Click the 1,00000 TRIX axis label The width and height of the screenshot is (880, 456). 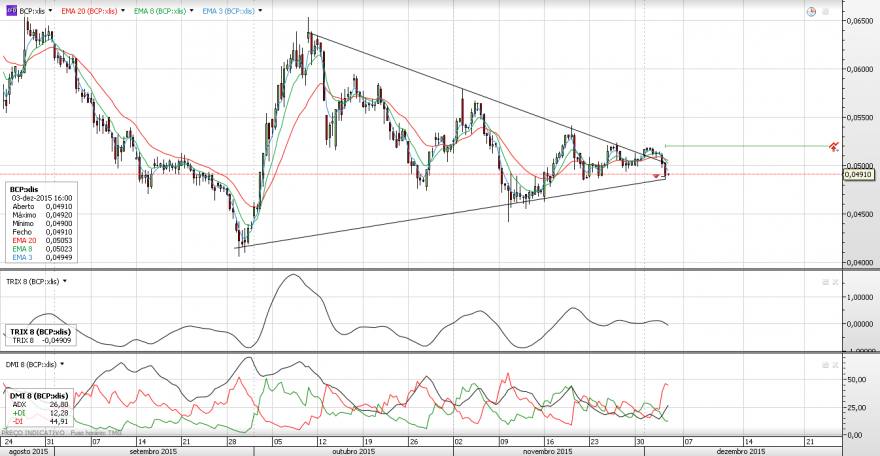[860, 297]
